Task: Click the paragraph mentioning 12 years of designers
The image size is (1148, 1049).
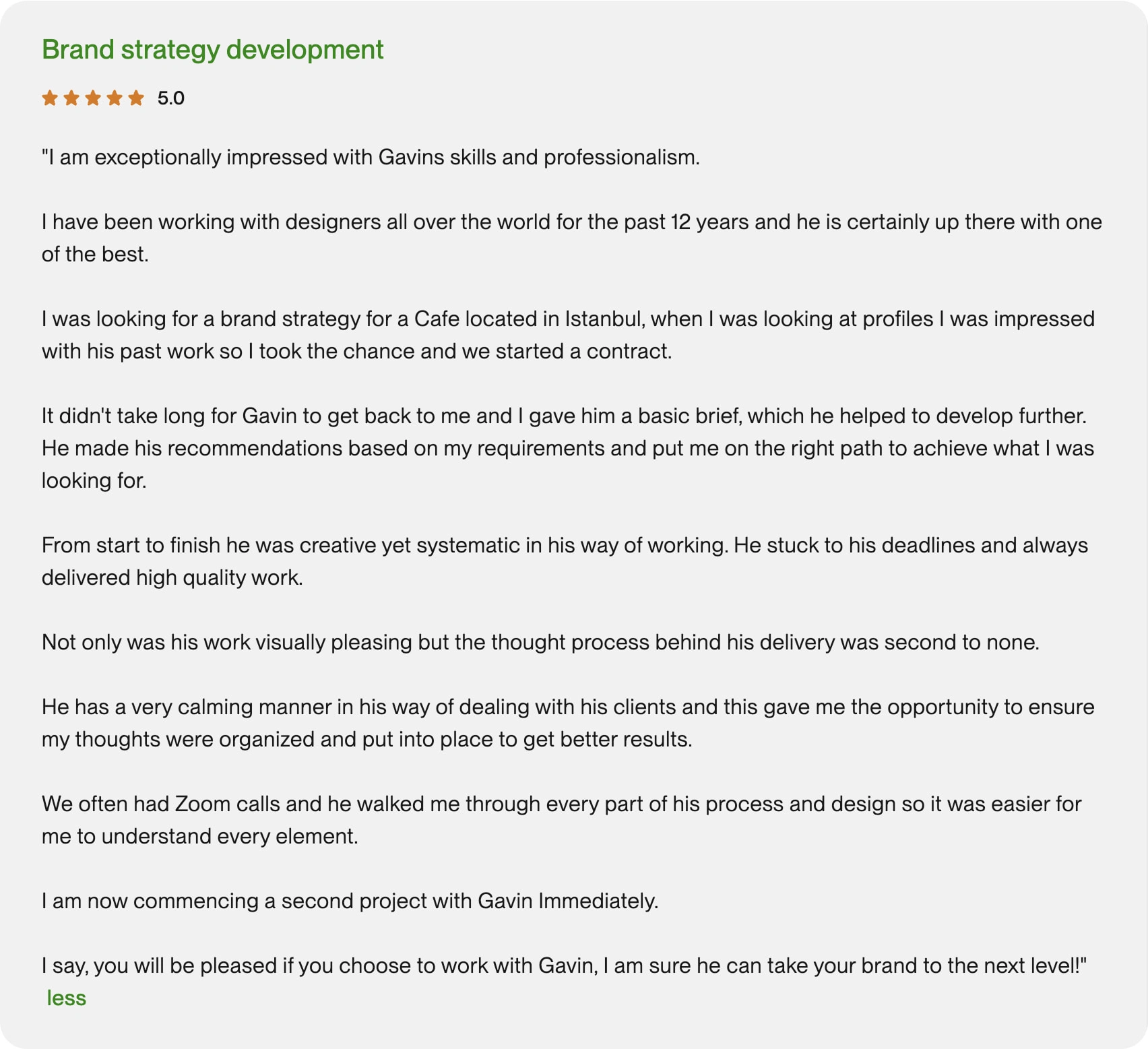Action: tap(571, 222)
